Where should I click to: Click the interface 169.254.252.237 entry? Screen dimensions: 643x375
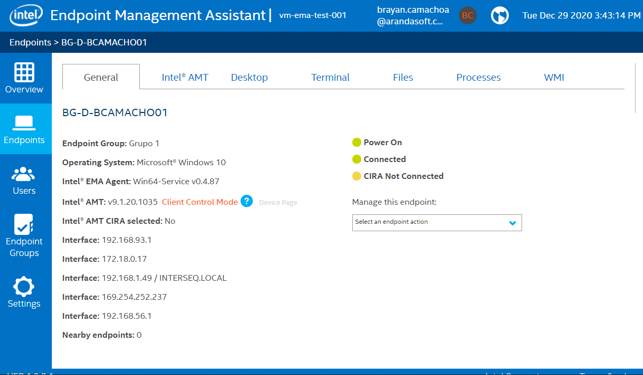click(x=114, y=297)
